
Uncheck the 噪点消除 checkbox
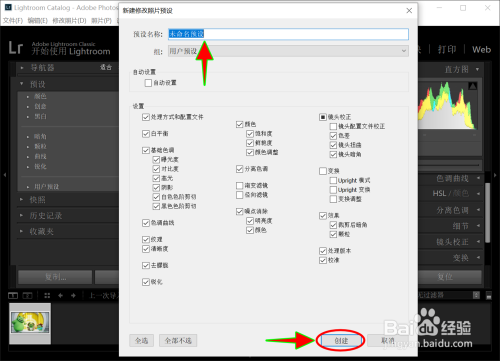(239, 211)
